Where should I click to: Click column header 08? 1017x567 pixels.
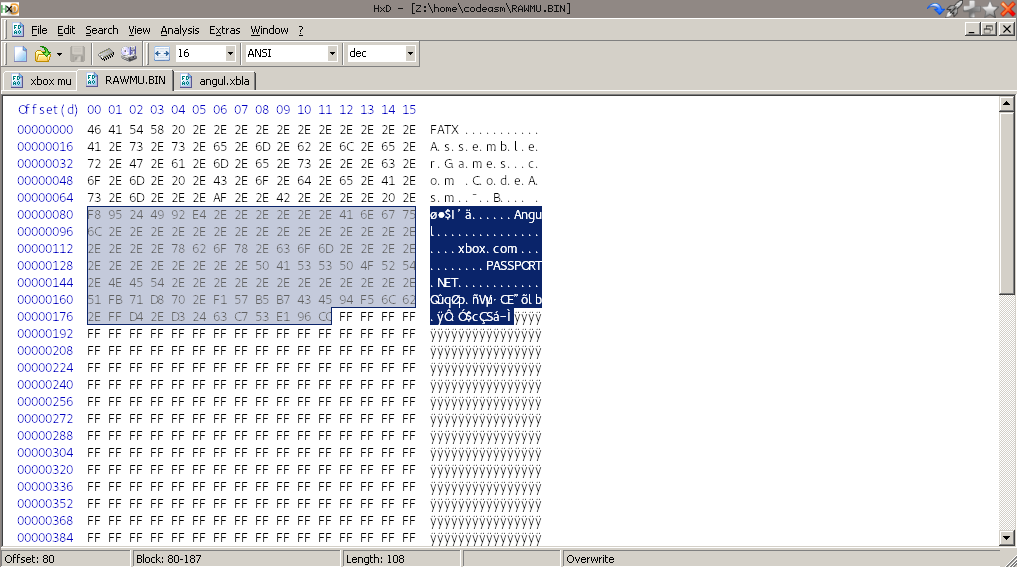pos(262,110)
